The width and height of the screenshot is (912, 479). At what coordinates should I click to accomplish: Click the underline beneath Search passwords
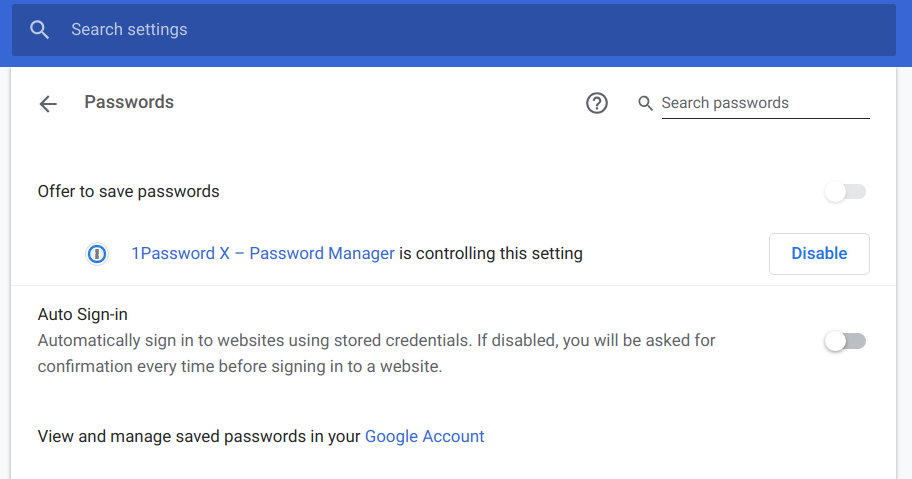point(765,118)
